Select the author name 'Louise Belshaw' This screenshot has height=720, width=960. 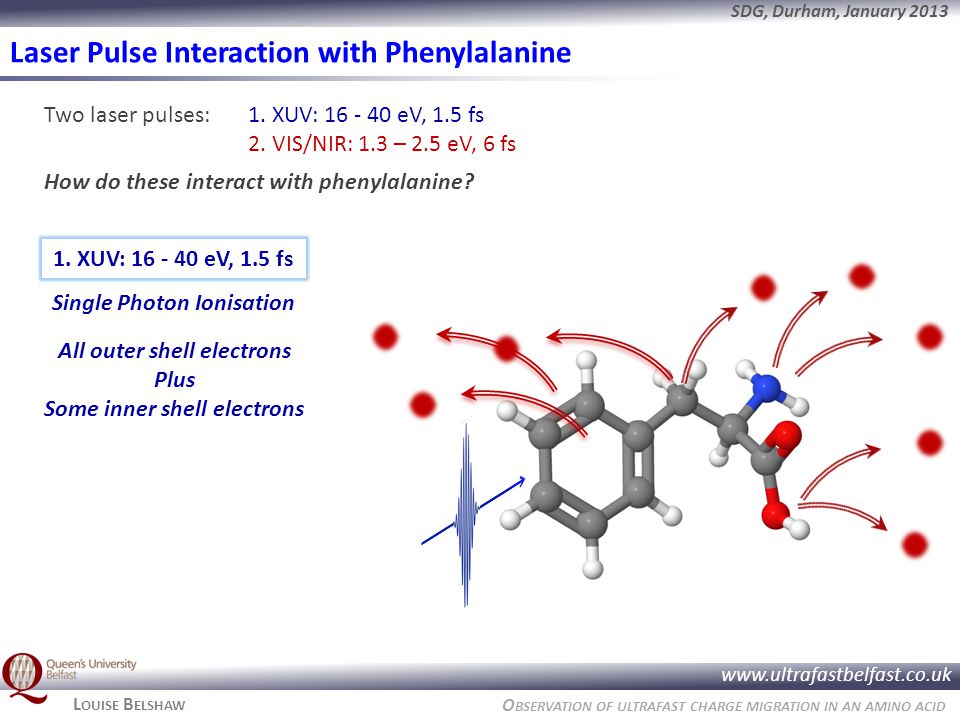point(129,705)
